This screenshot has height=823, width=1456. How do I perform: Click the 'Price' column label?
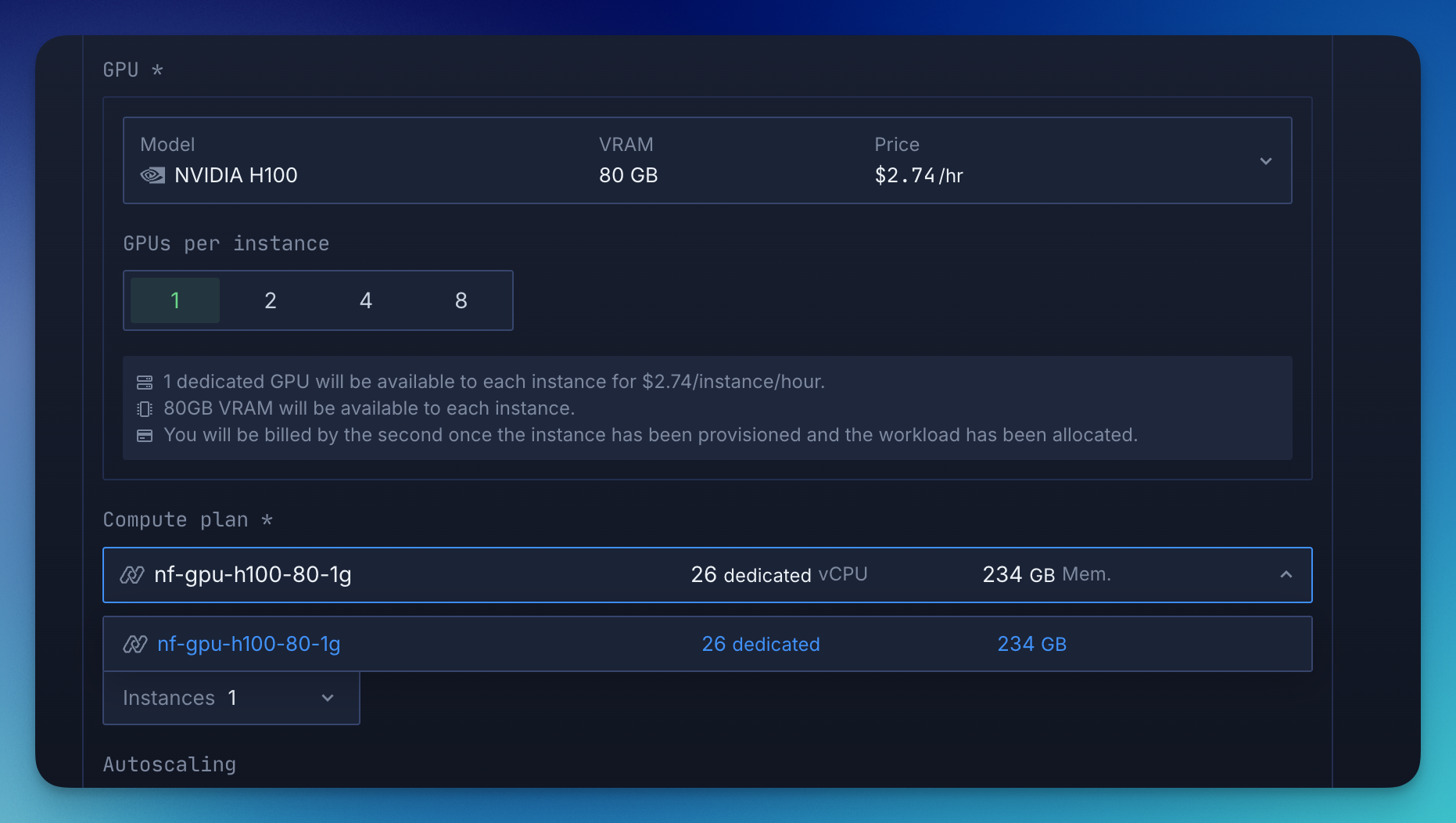click(x=897, y=145)
